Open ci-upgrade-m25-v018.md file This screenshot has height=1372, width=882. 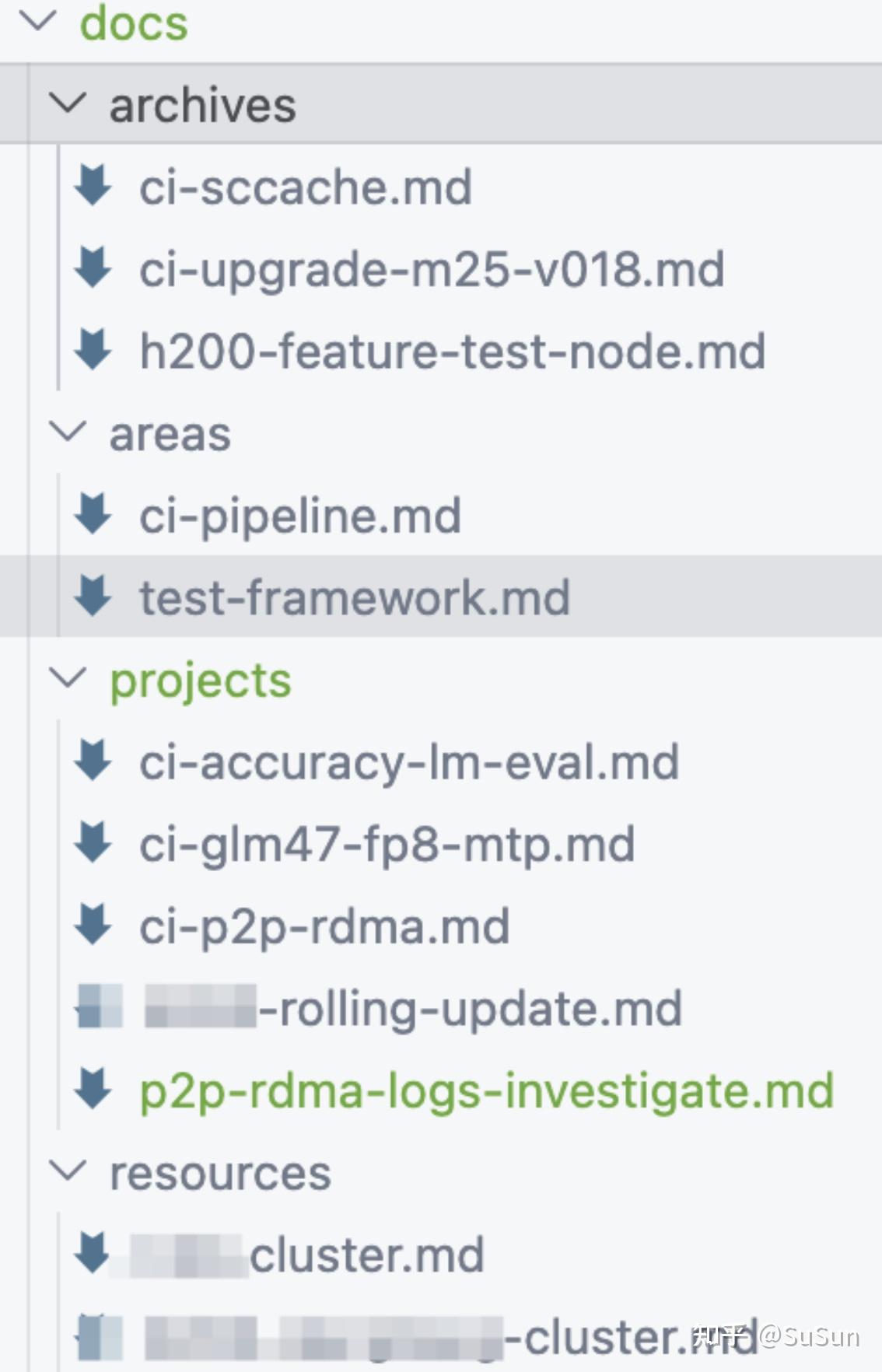click(432, 270)
